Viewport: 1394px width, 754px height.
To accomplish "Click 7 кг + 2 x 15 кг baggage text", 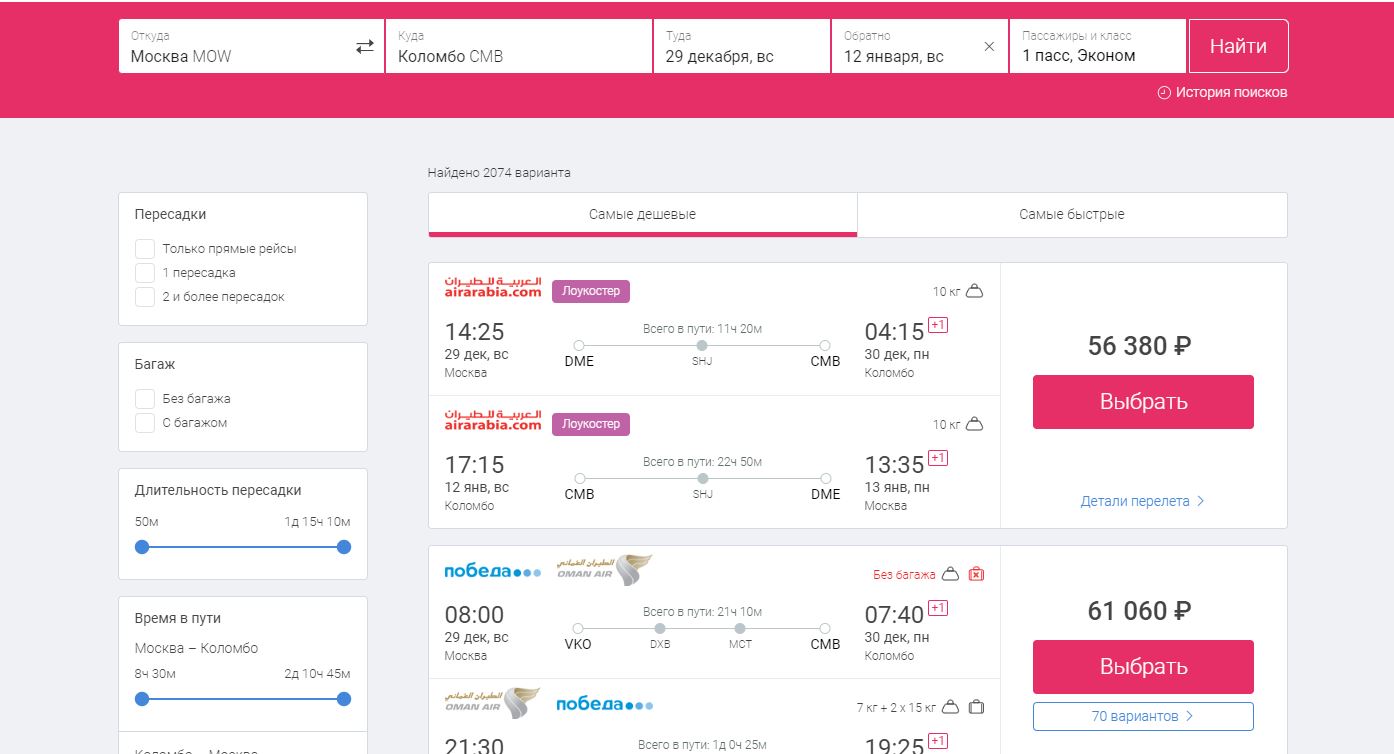I will coord(896,708).
